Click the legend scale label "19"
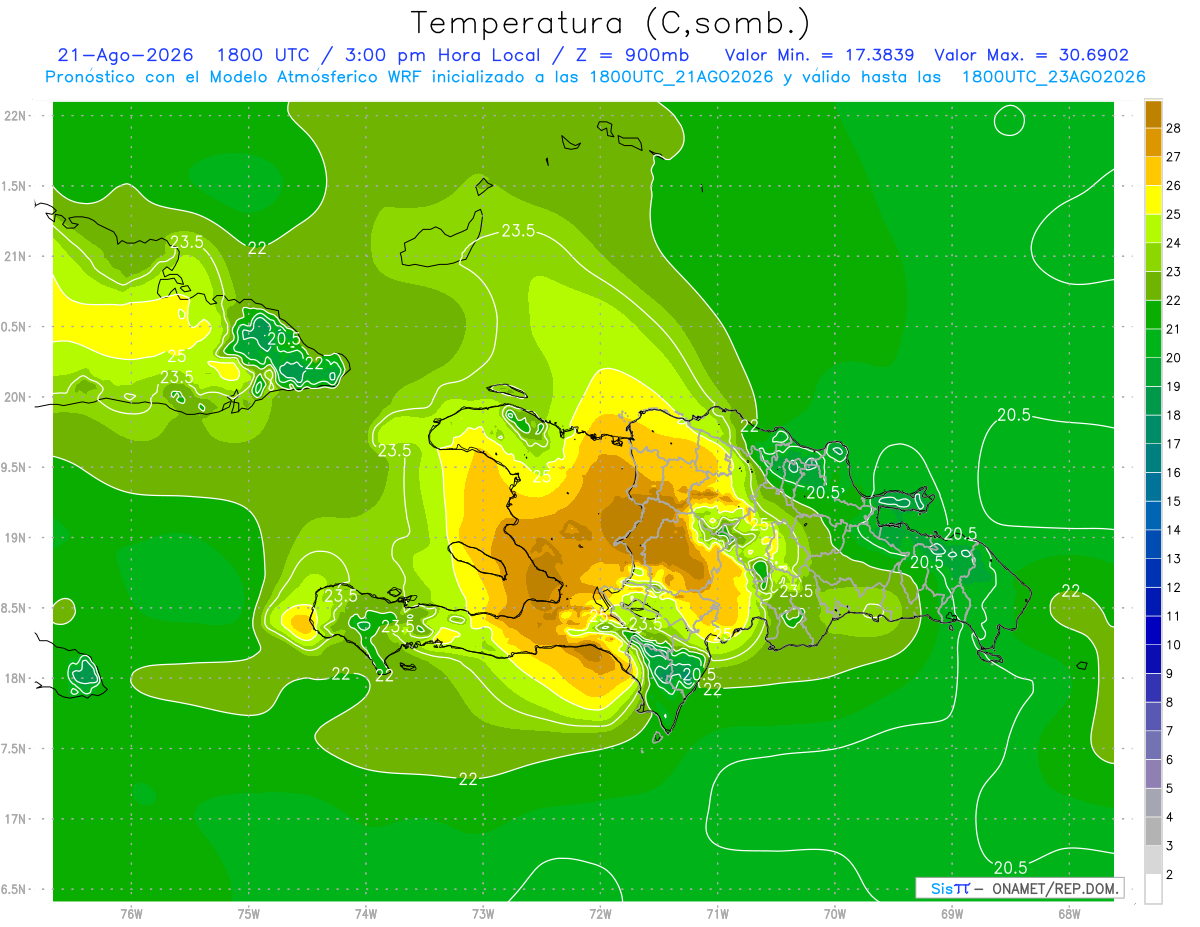This screenshot has height=927, width=1200. (1175, 386)
